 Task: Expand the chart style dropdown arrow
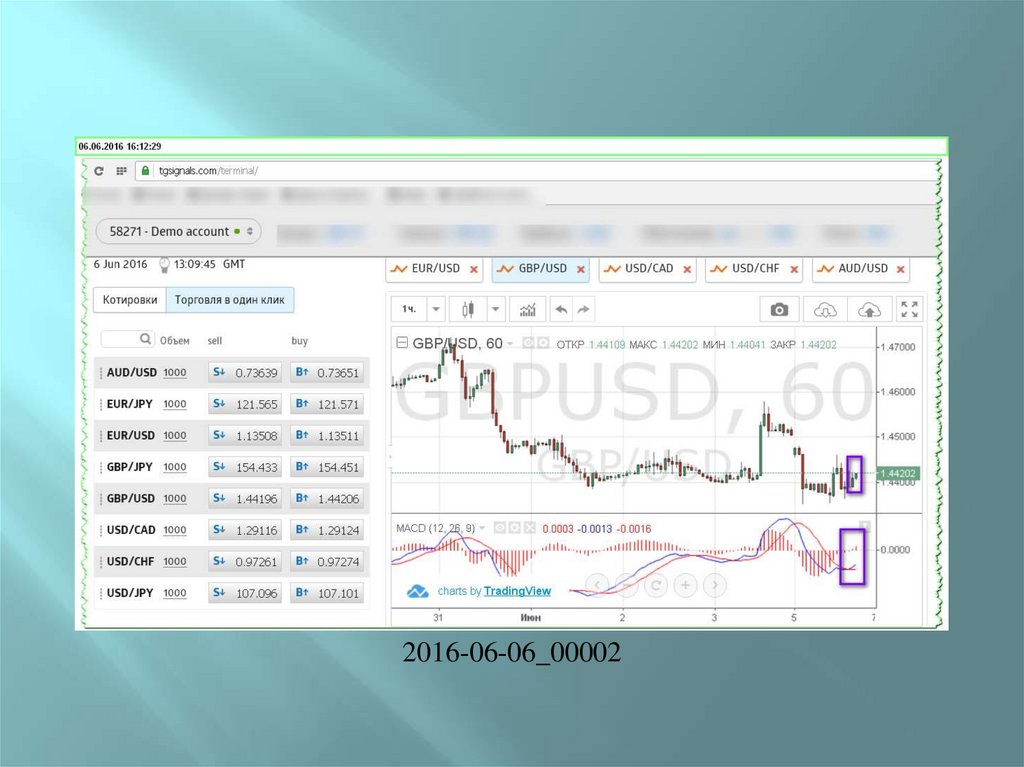click(x=496, y=309)
